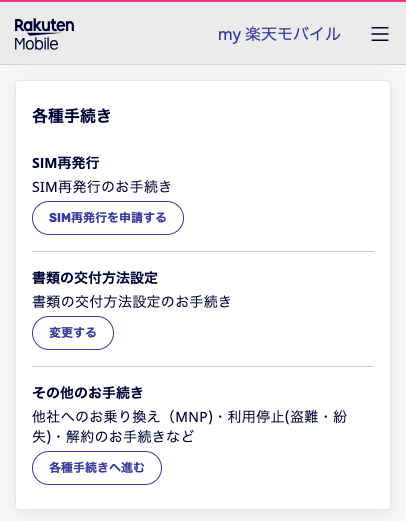
Task: Click empty gray header area beside logo
Action: [147, 34]
